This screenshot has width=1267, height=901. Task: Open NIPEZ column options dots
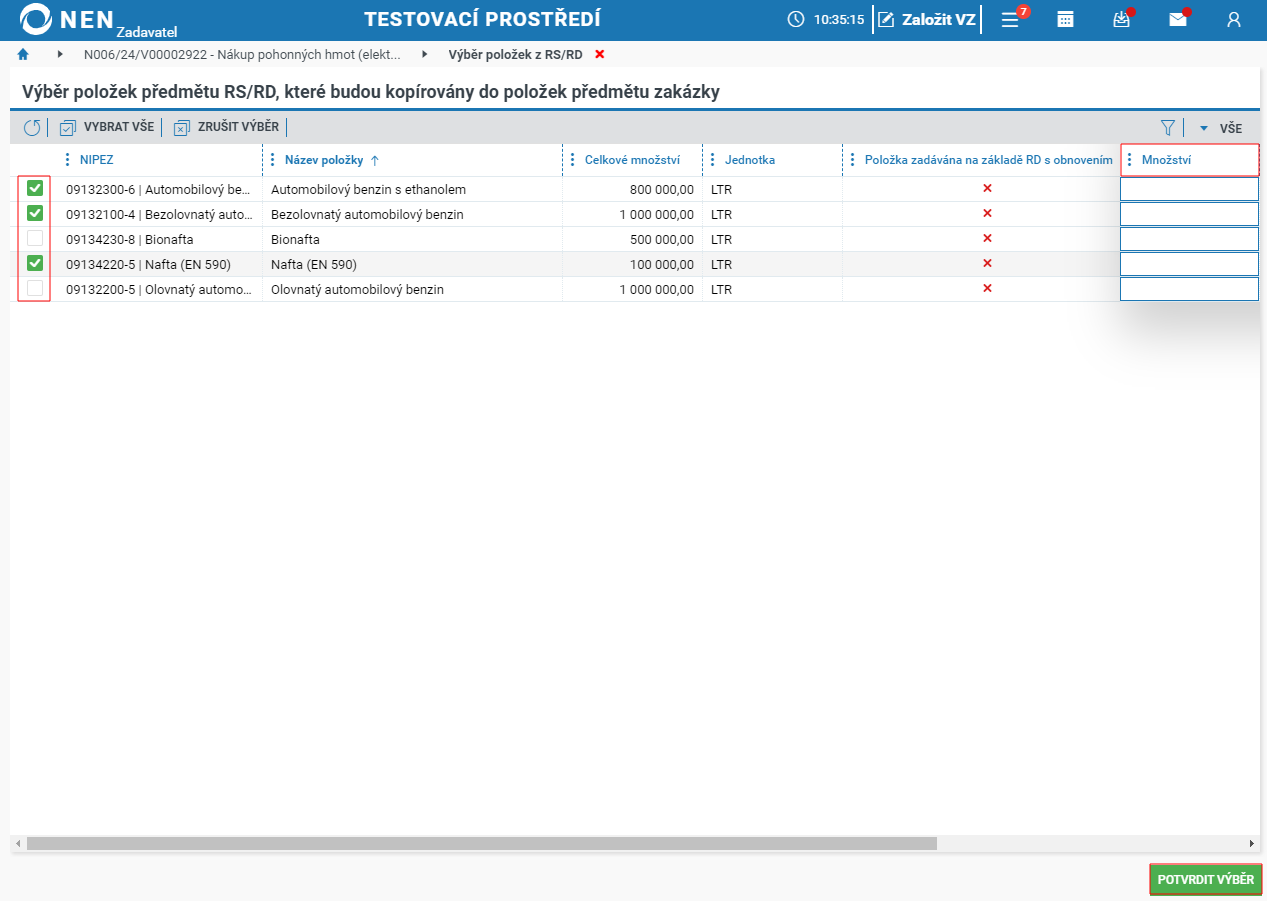[x=68, y=160]
